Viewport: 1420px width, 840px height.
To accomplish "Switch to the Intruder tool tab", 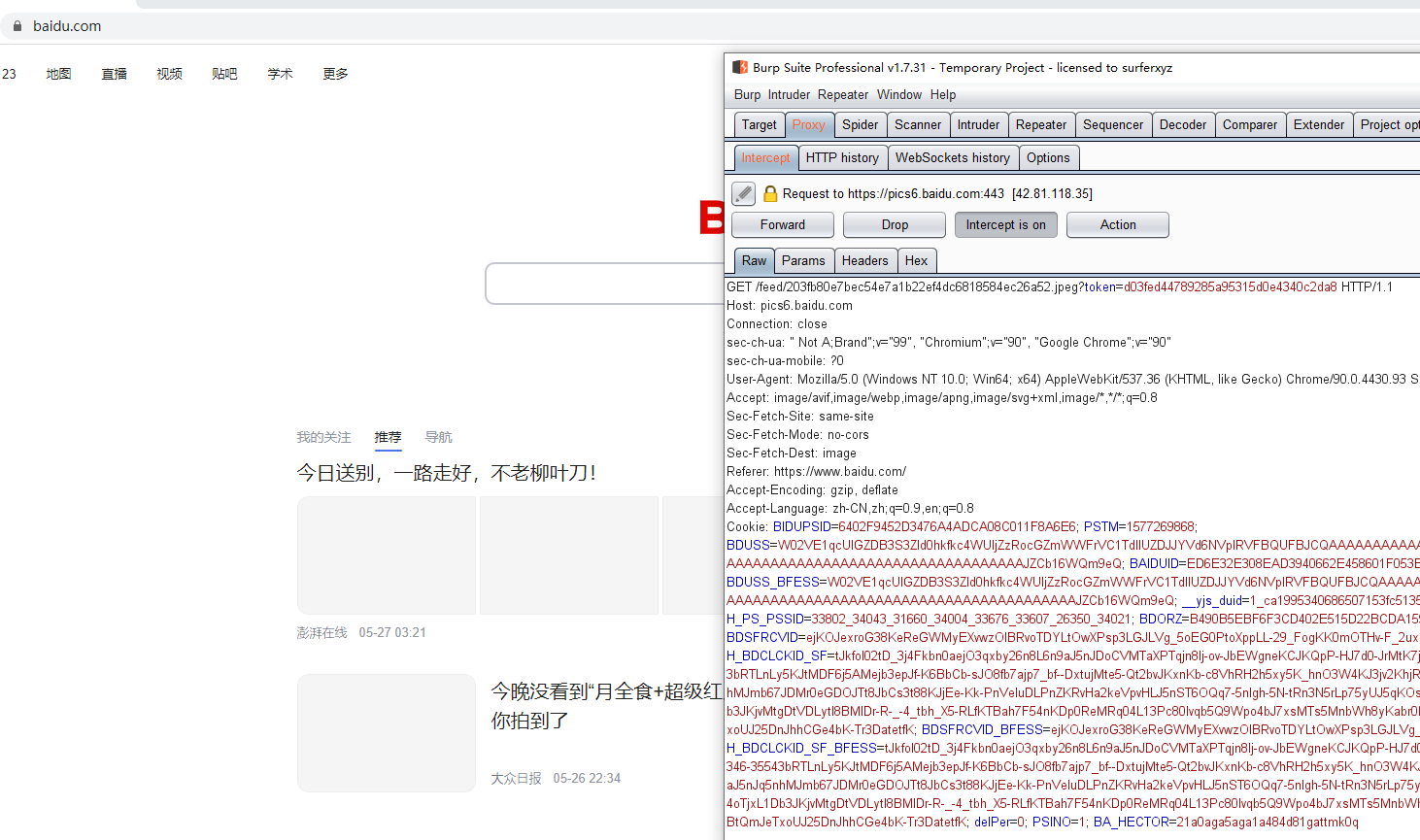I will [978, 125].
